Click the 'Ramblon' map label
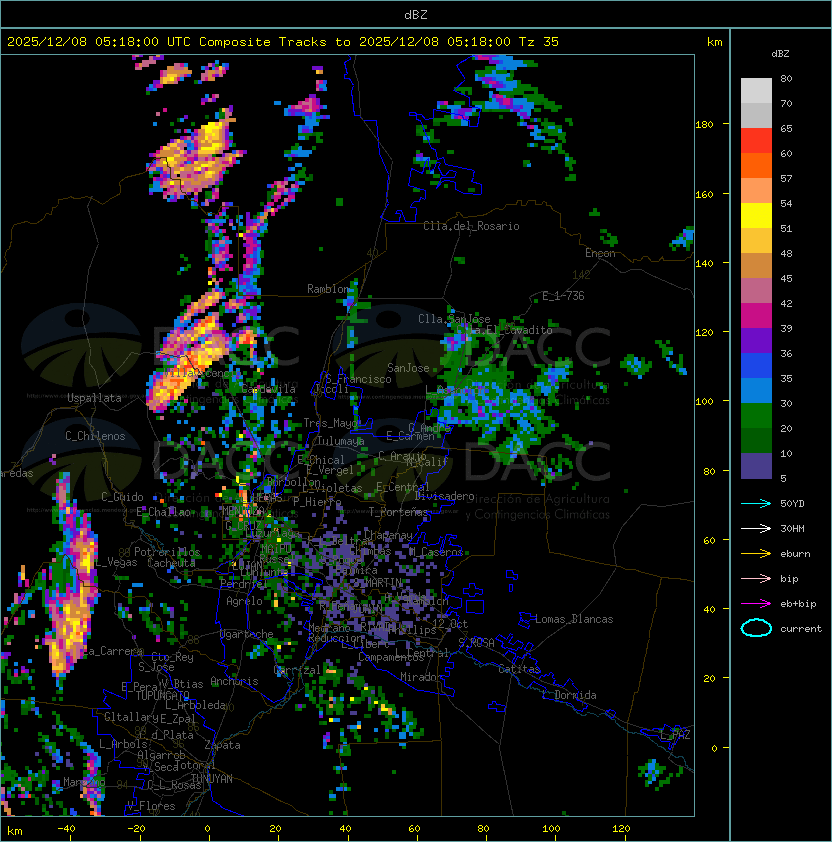The image size is (832, 842). 328,289
